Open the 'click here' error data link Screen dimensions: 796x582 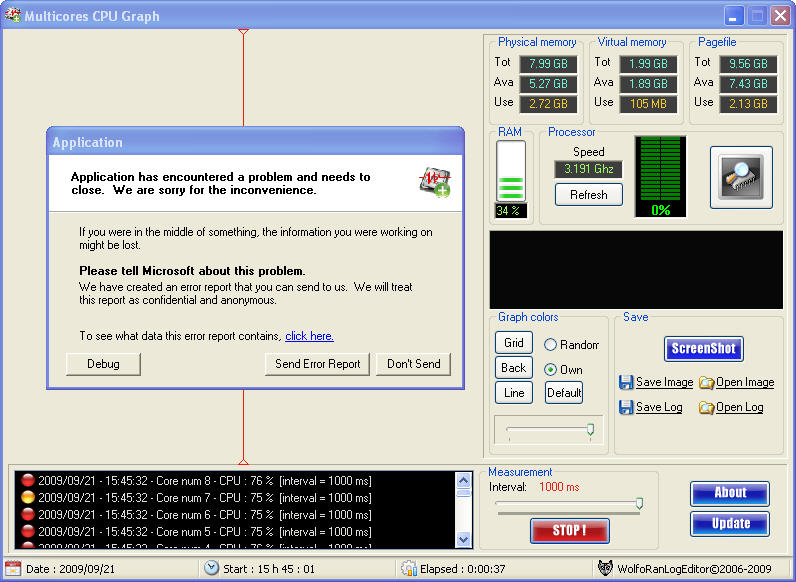[309, 336]
